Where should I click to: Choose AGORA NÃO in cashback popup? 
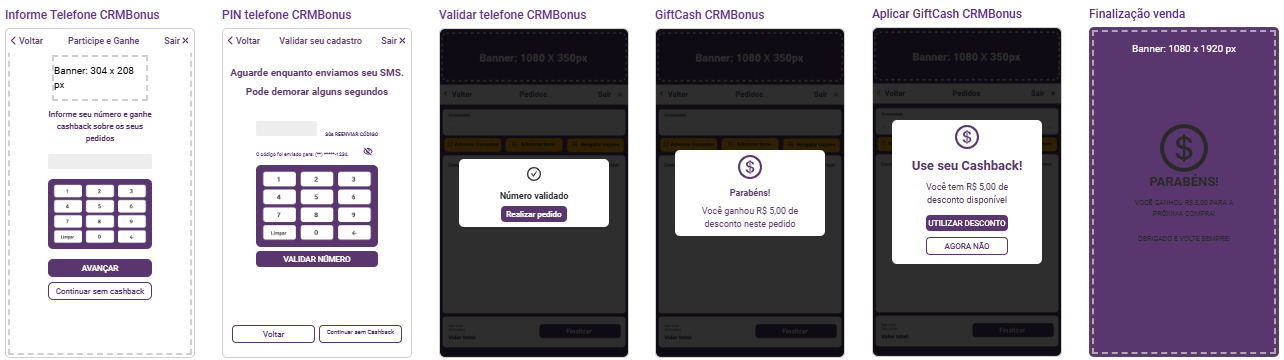pos(967,246)
